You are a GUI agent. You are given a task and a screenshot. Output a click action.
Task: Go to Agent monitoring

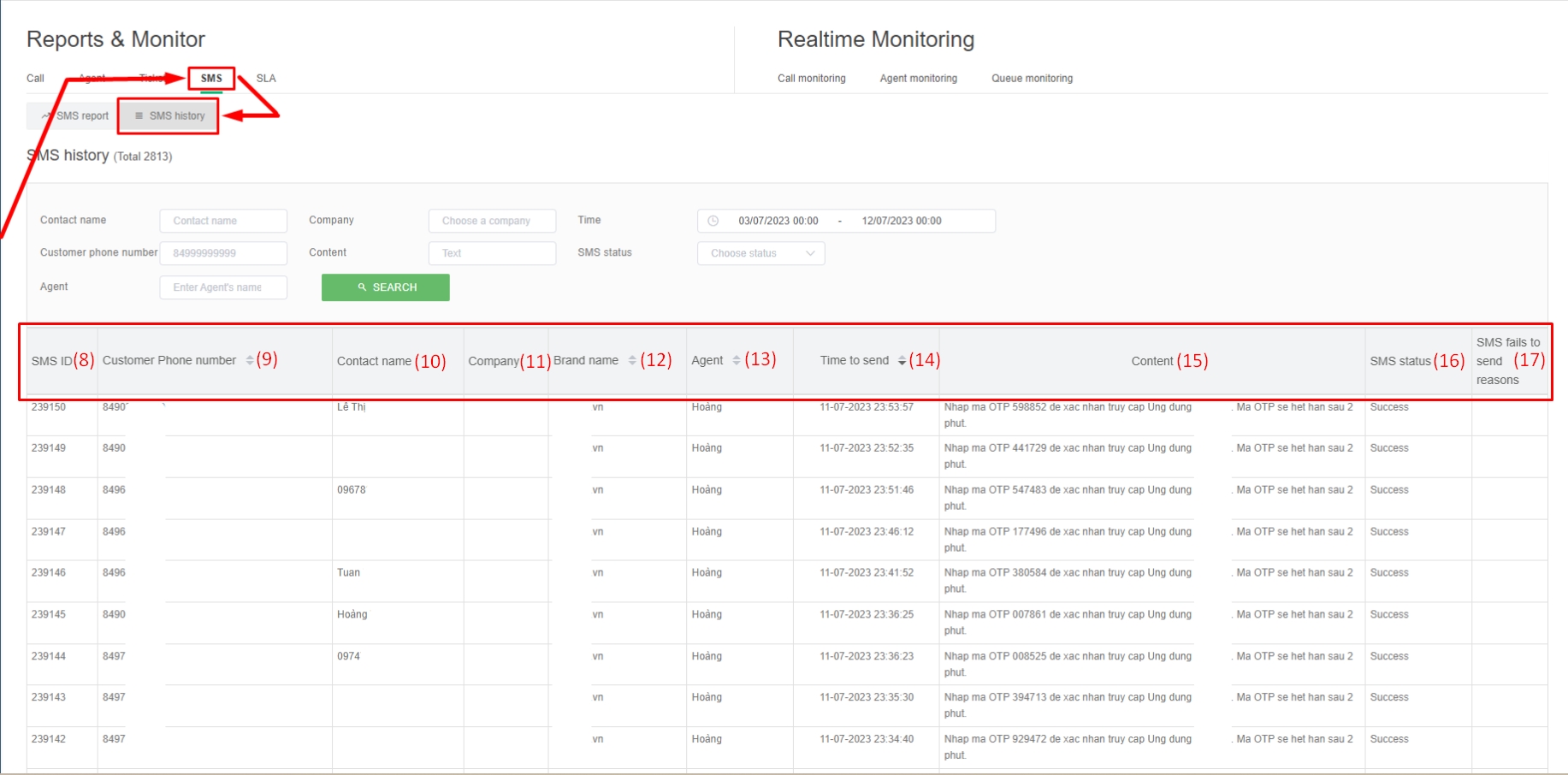pos(918,78)
